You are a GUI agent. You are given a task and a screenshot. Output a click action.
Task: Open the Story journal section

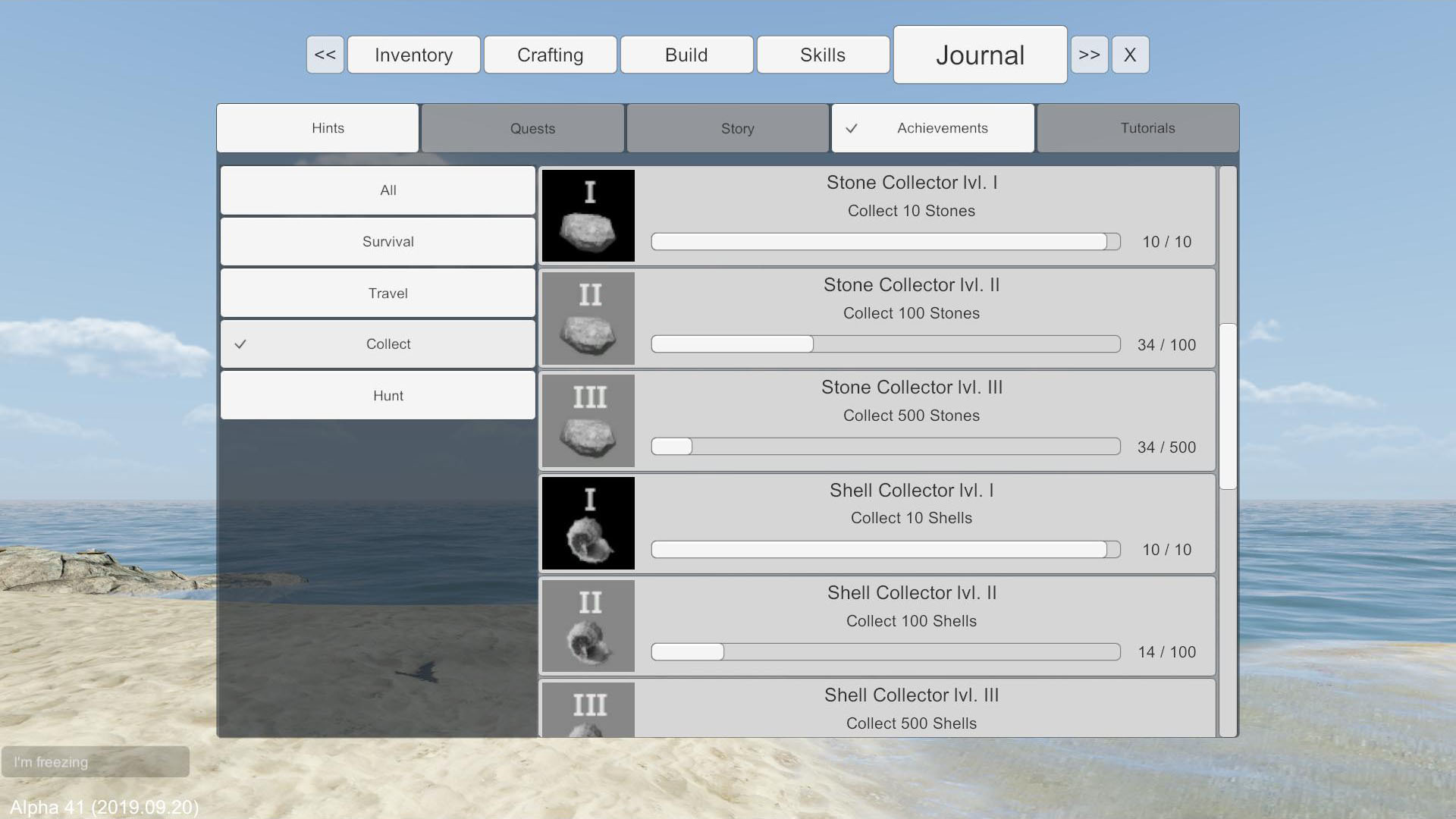(x=728, y=128)
